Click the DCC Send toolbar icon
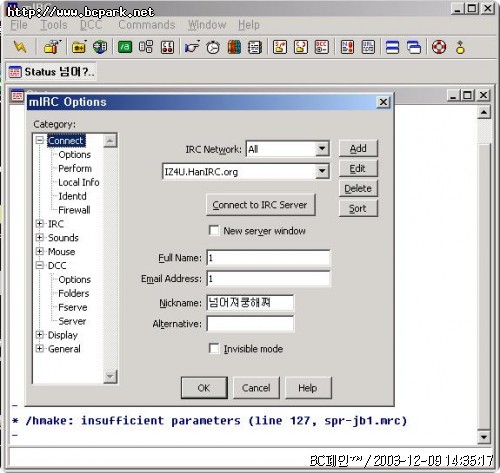Image resolution: width=500 pixels, height=473 pixels. click(280, 47)
